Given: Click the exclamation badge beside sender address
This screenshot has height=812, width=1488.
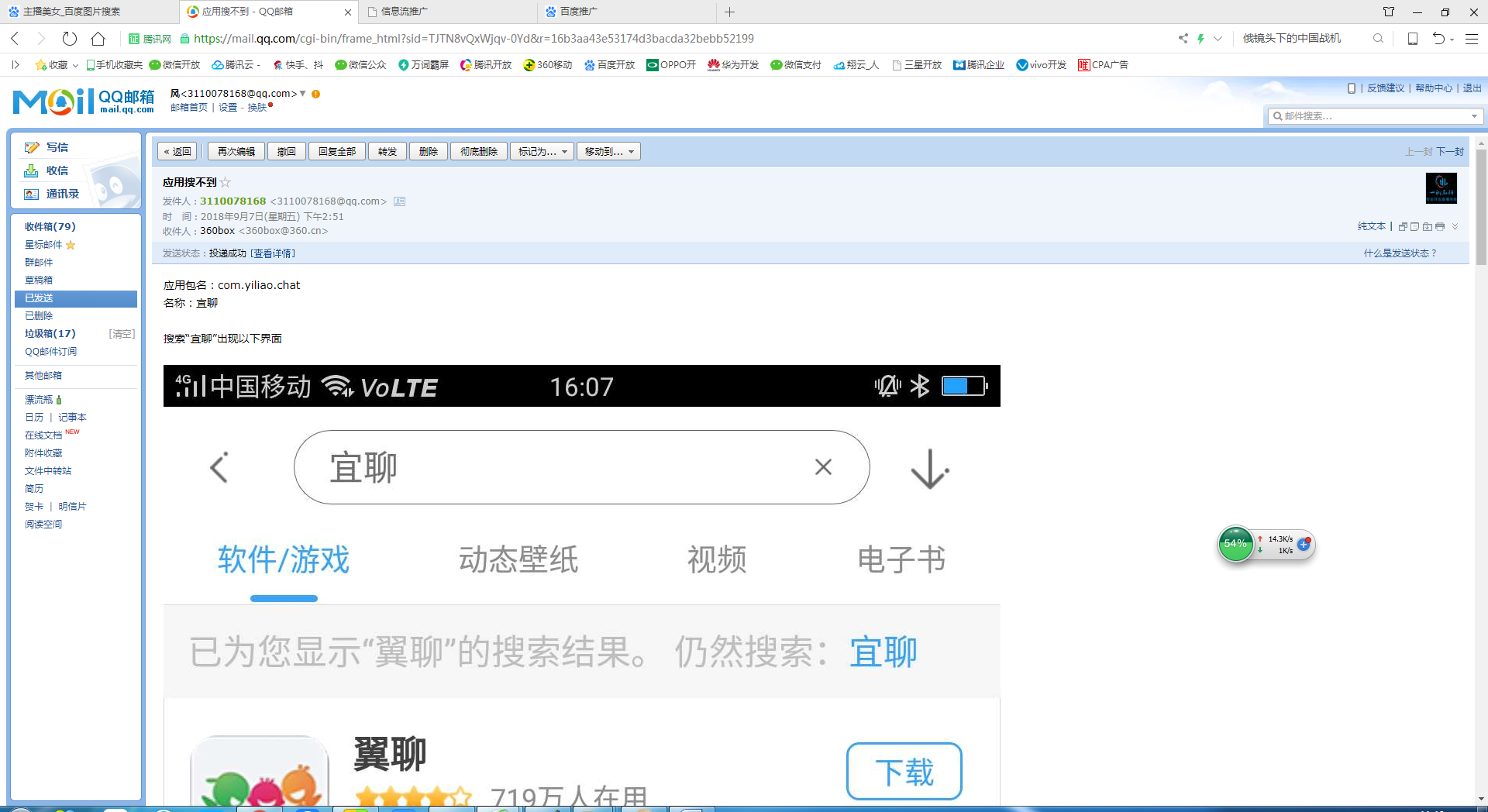Looking at the screenshot, I should pyautogui.click(x=315, y=94).
